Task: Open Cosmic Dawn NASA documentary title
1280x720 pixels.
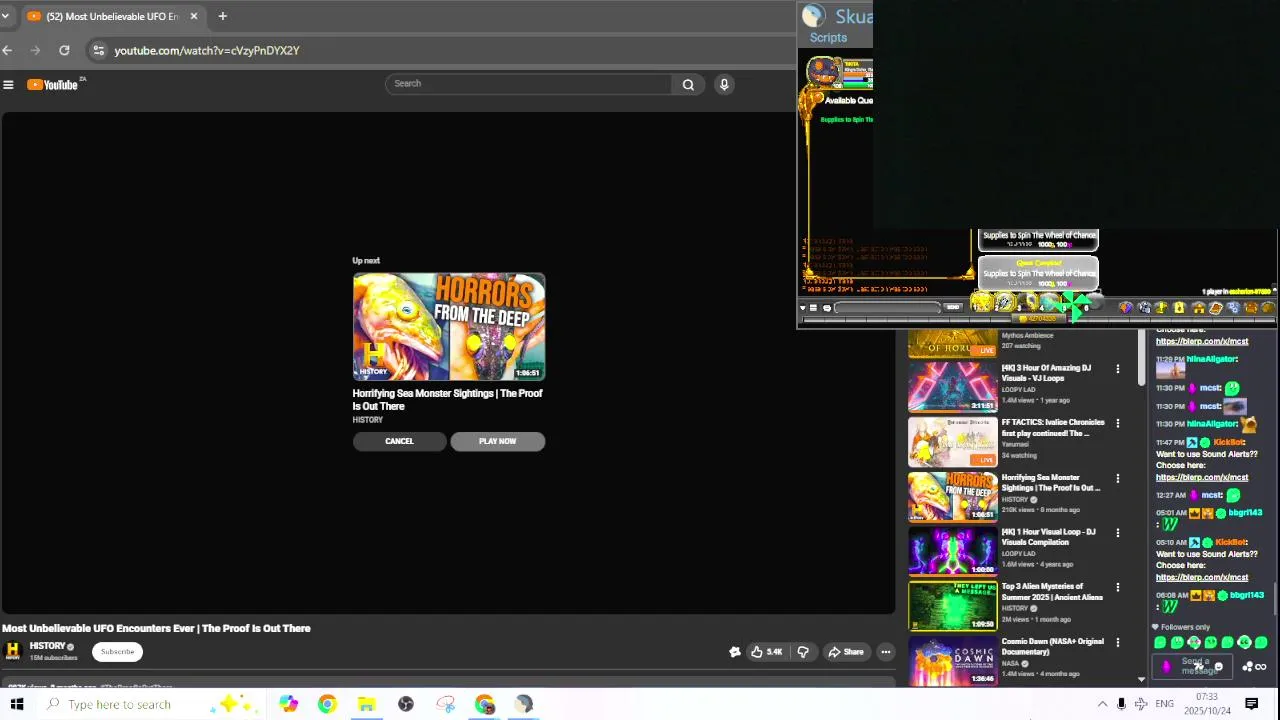Action: (x=1053, y=646)
